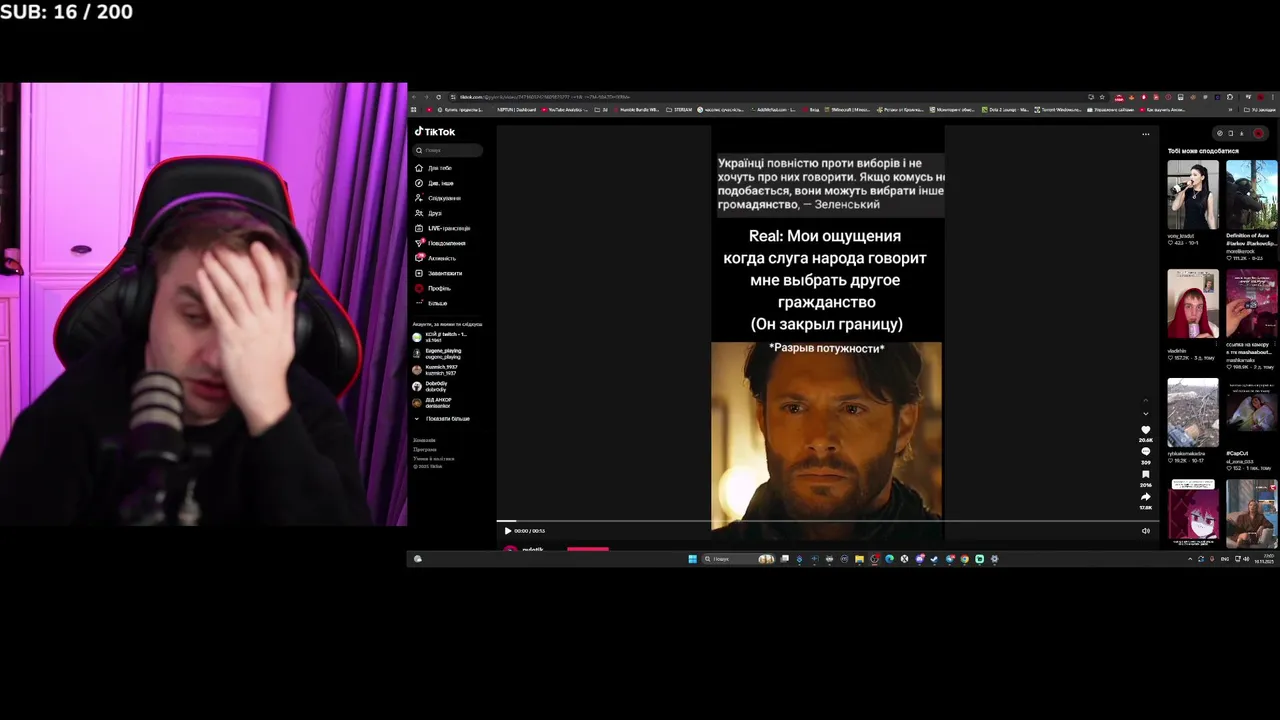Open the vladirhin suggested video thumbnail
This screenshot has width=1280, height=720.
point(1193,304)
